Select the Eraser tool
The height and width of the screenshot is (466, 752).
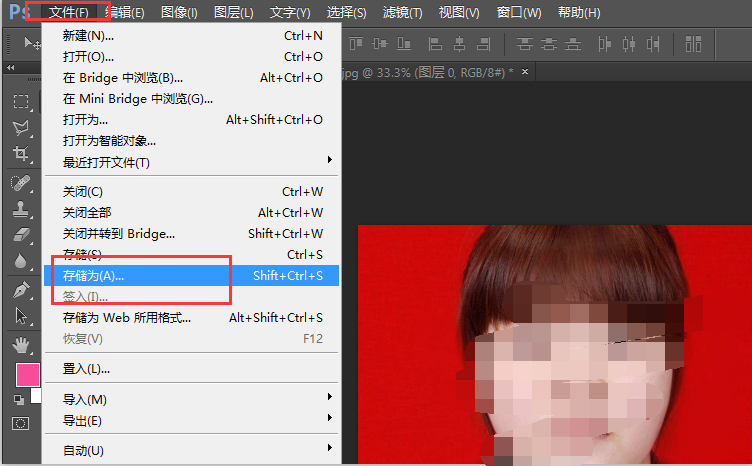(x=21, y=235)
